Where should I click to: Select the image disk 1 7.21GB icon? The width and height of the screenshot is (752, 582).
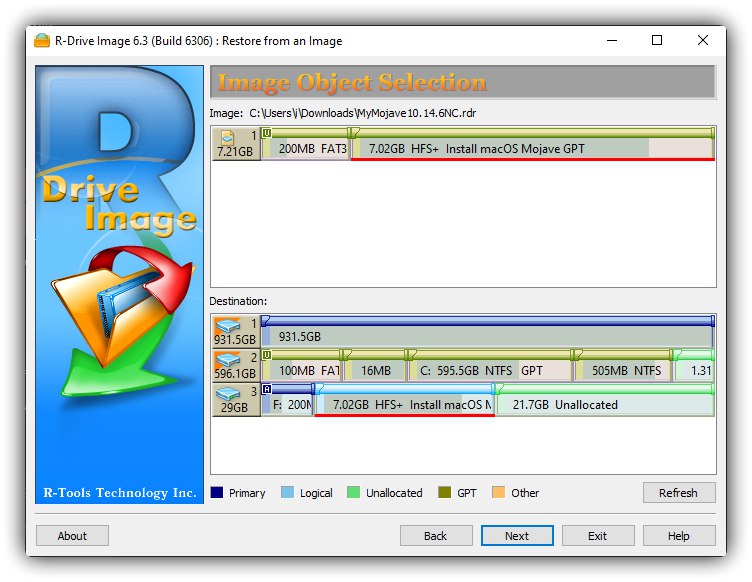(236, 144)
